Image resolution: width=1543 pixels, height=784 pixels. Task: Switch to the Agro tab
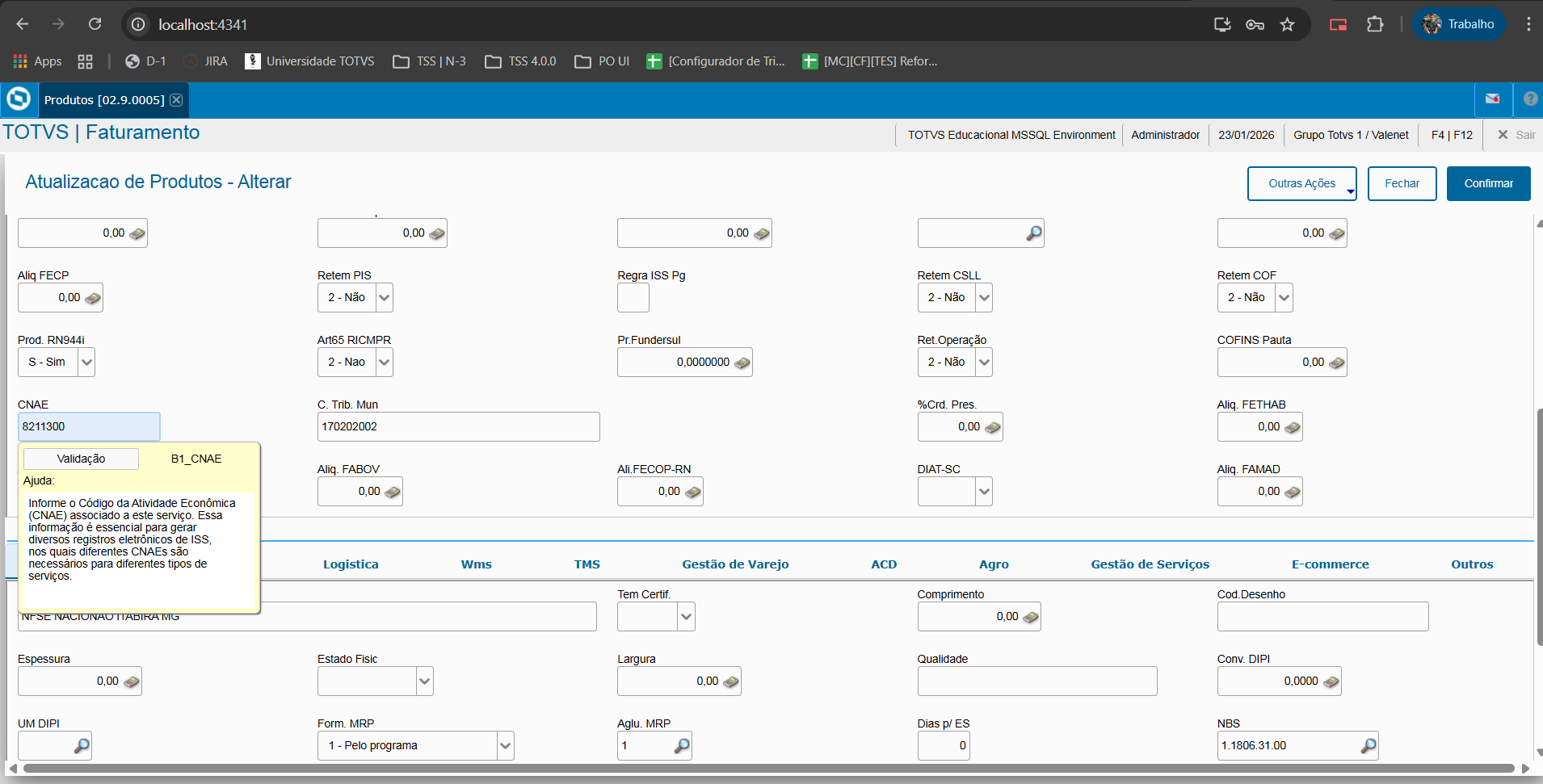(x=994, y=564)
